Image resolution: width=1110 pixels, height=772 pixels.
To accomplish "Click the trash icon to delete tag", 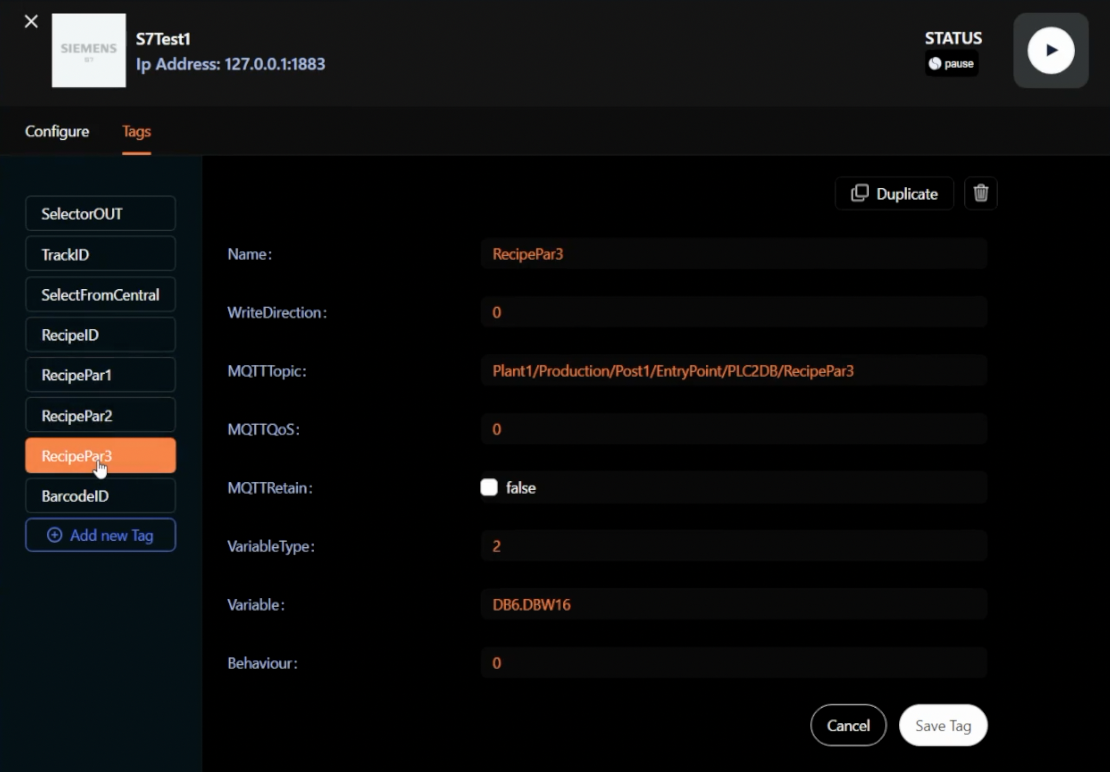I will (980, 194).
